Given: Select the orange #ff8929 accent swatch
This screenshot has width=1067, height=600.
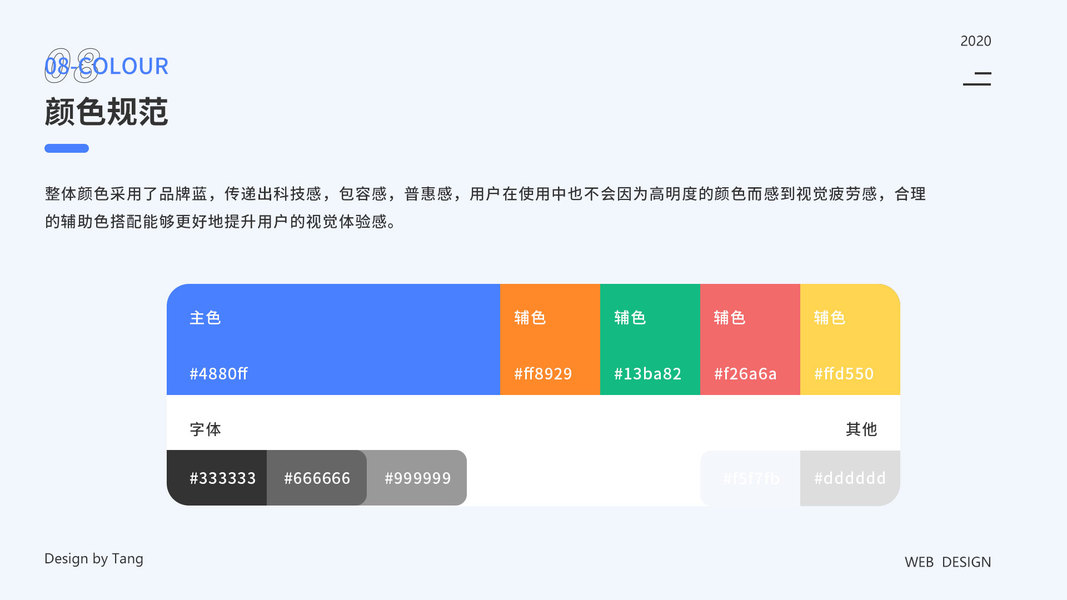Looking at the screenshot, I should click(x=550, y=339).
